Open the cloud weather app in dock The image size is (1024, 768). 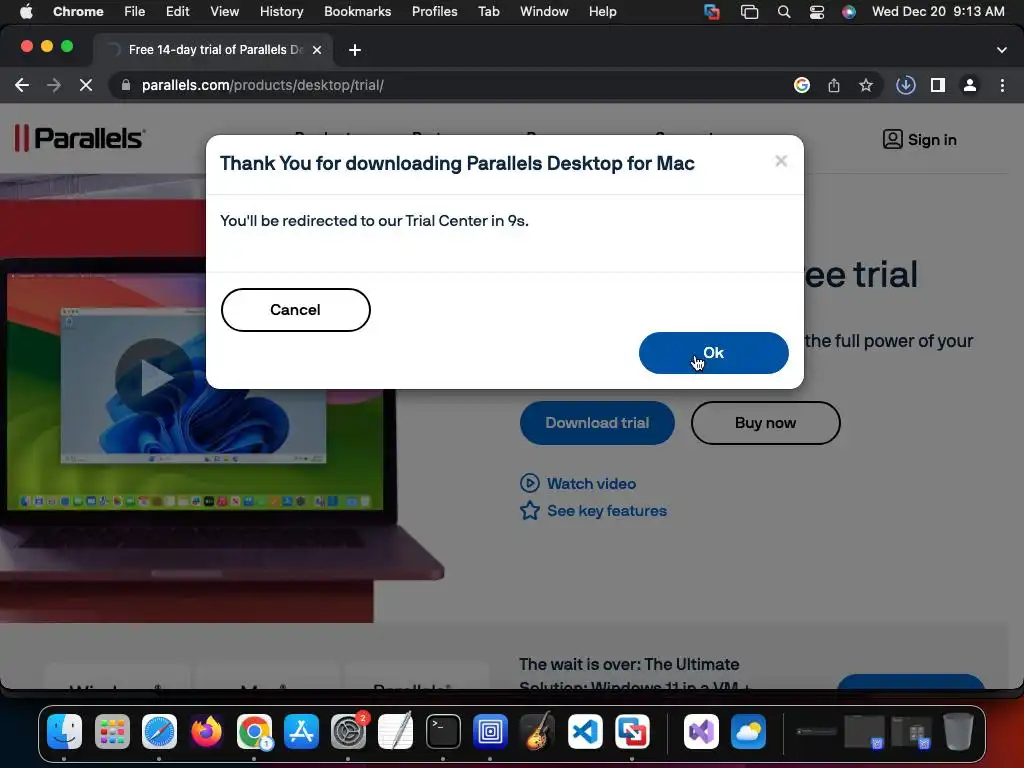(x=748, y=731)
